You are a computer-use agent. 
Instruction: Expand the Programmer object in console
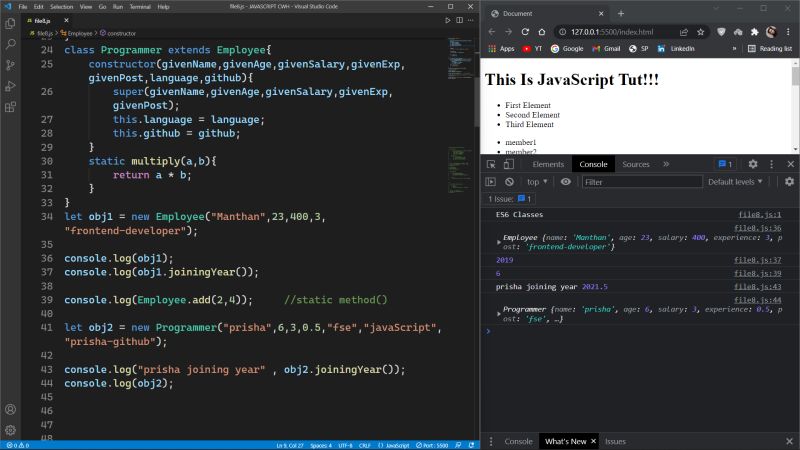click(499, 314)
